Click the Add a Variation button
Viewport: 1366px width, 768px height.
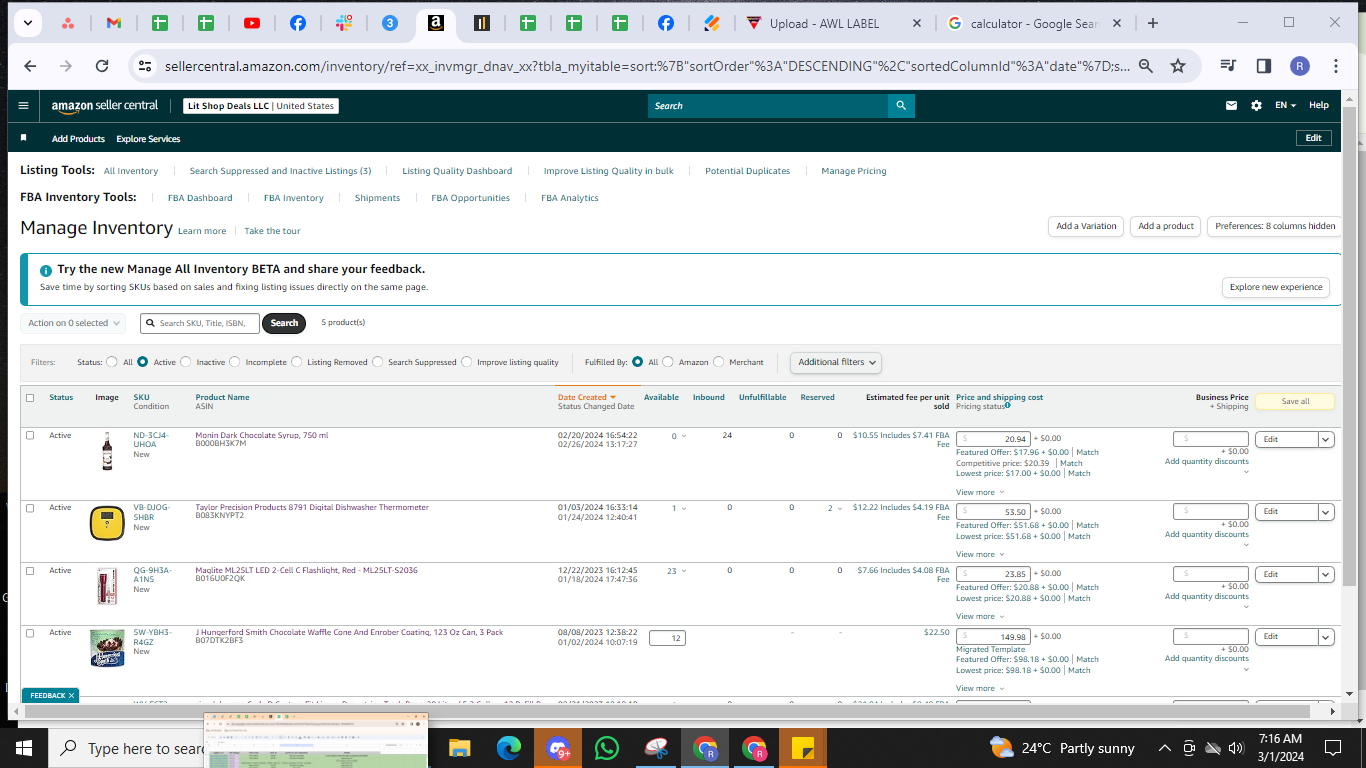click(x=1086, y=226)
